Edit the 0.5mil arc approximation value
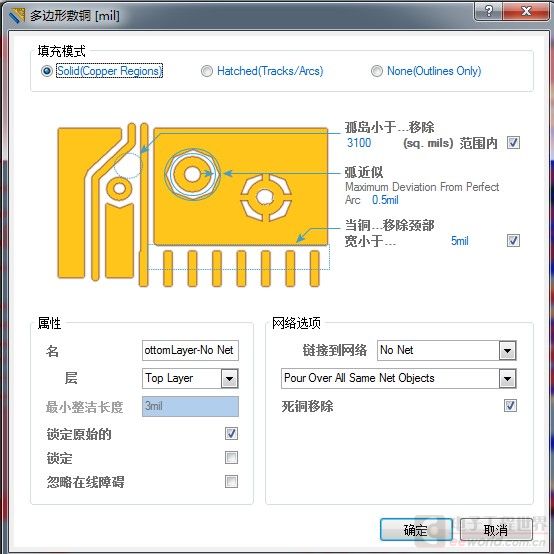Viewport: 554px width, 554px height. point(385,200)
